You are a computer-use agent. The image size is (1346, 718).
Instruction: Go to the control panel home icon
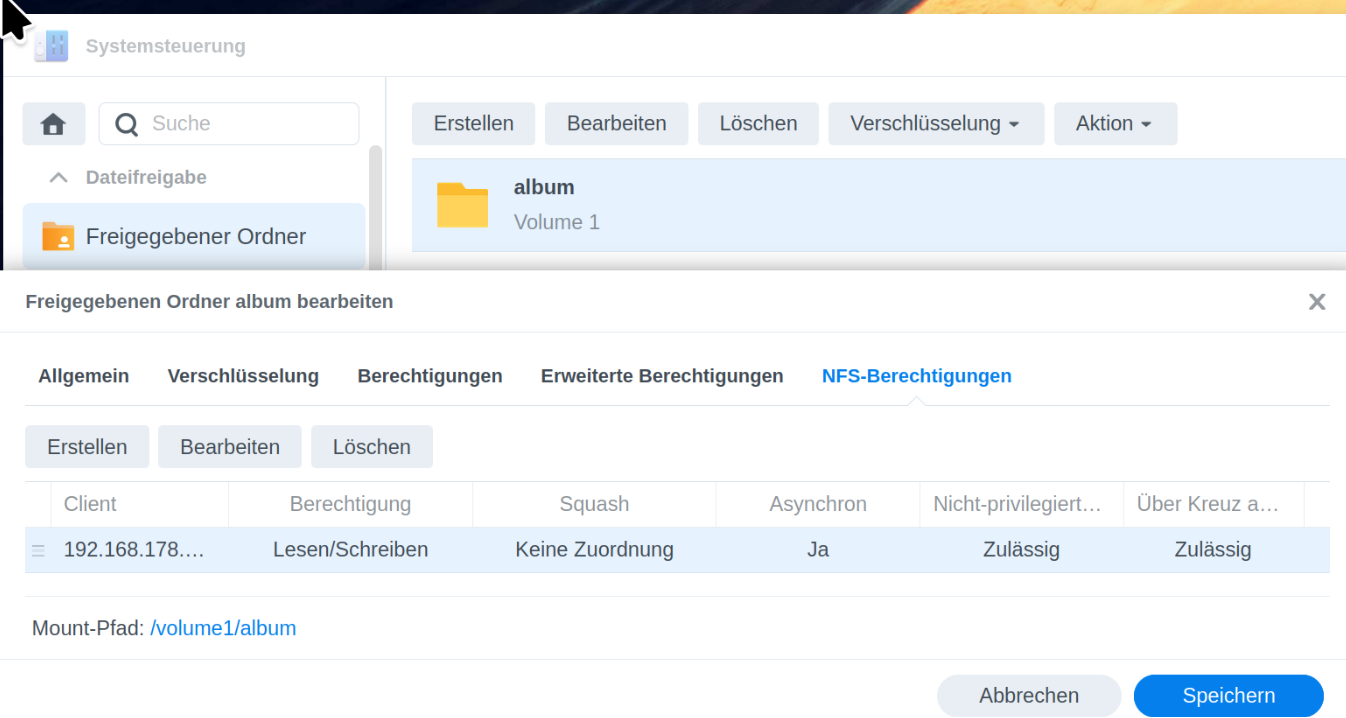click(54, 124)
